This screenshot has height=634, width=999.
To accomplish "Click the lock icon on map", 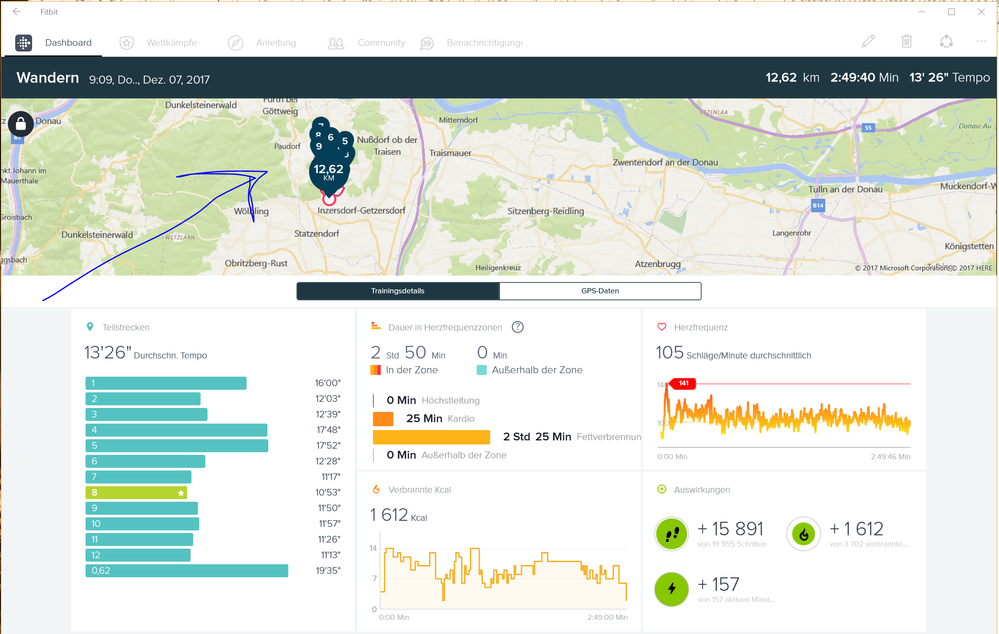I will [21, 124].
